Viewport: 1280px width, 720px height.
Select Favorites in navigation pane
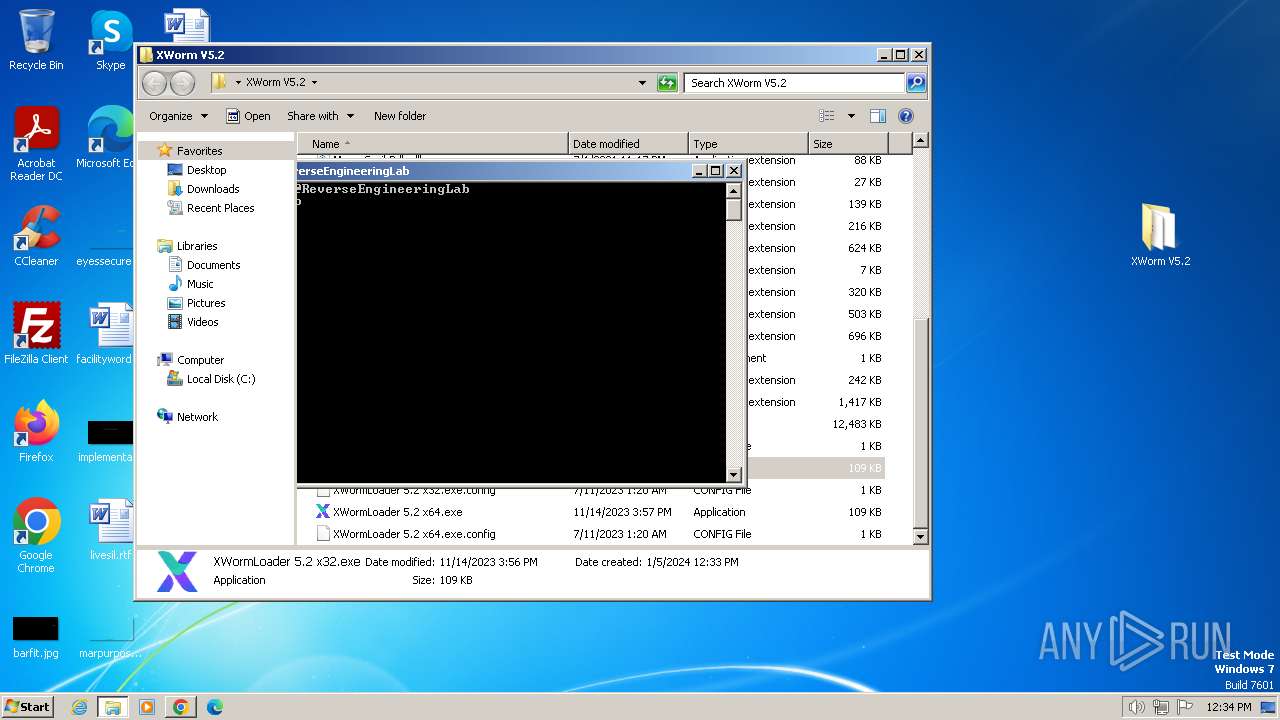199,151
